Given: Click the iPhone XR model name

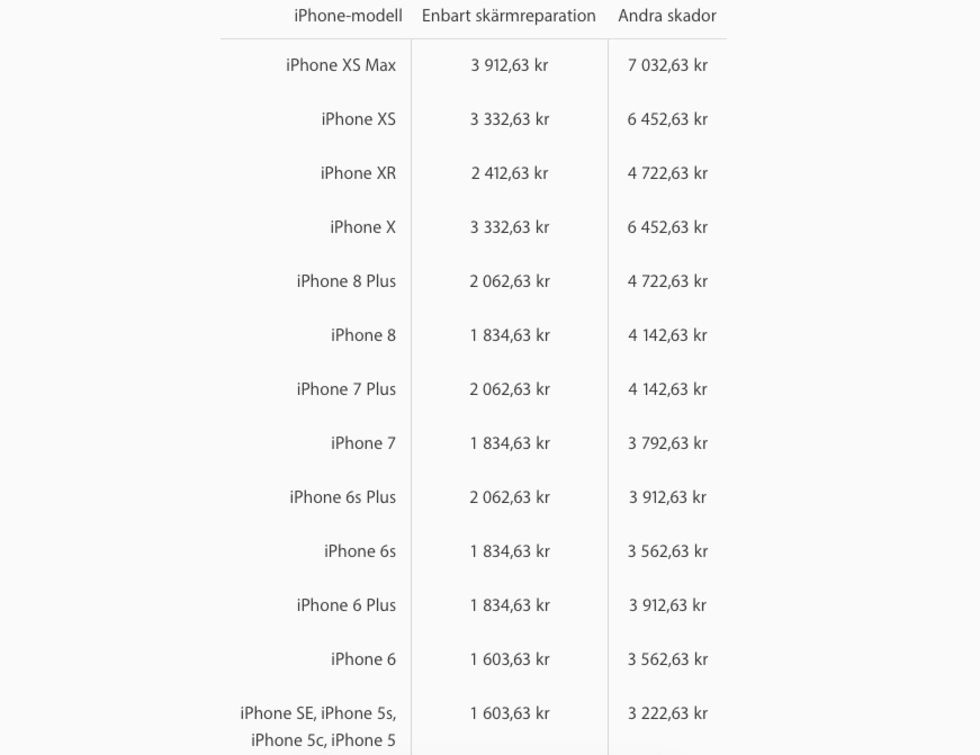Looking at the screenshot, I should [x=358, y=173].
